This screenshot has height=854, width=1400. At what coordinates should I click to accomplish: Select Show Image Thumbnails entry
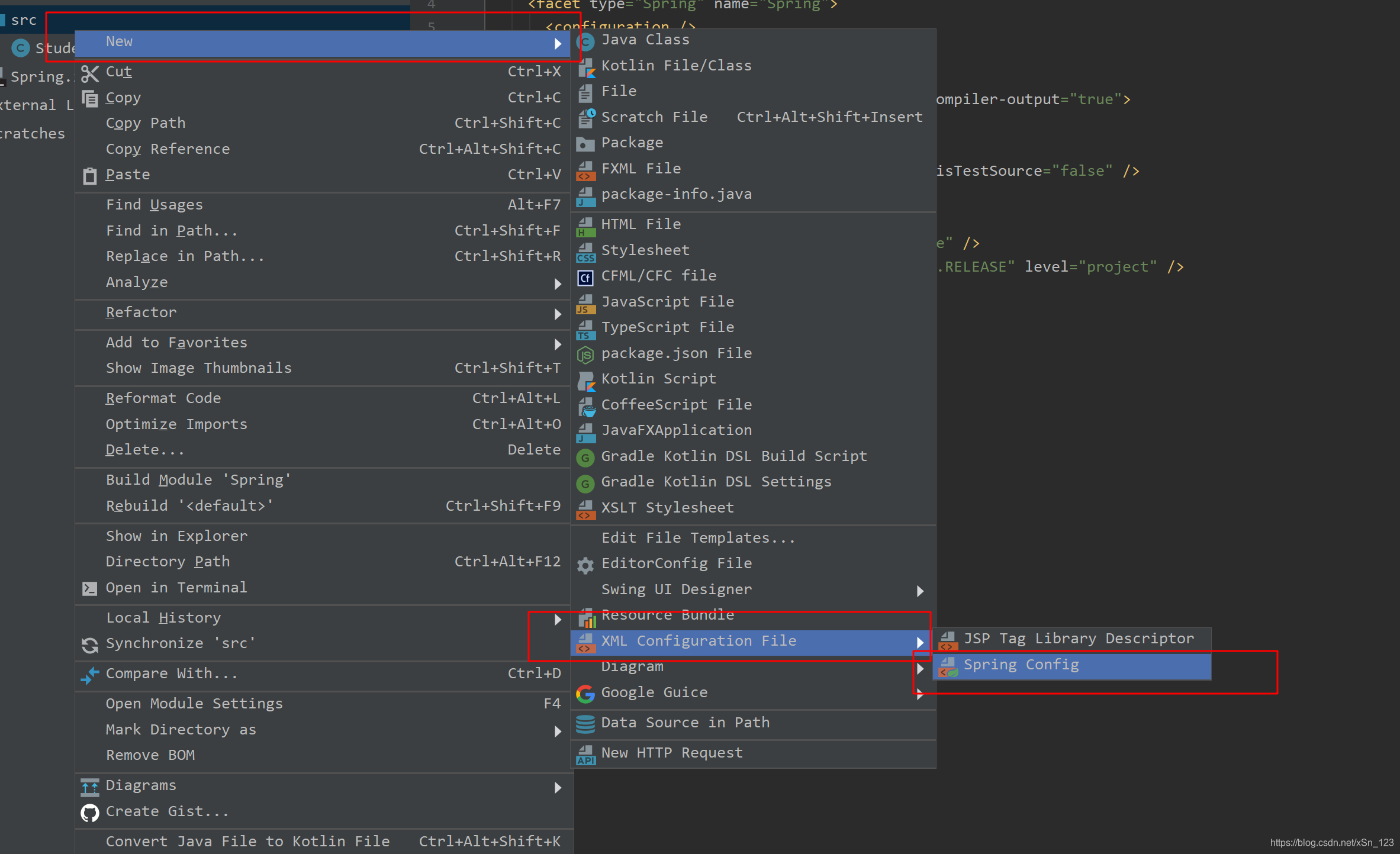tap(324, 368)
